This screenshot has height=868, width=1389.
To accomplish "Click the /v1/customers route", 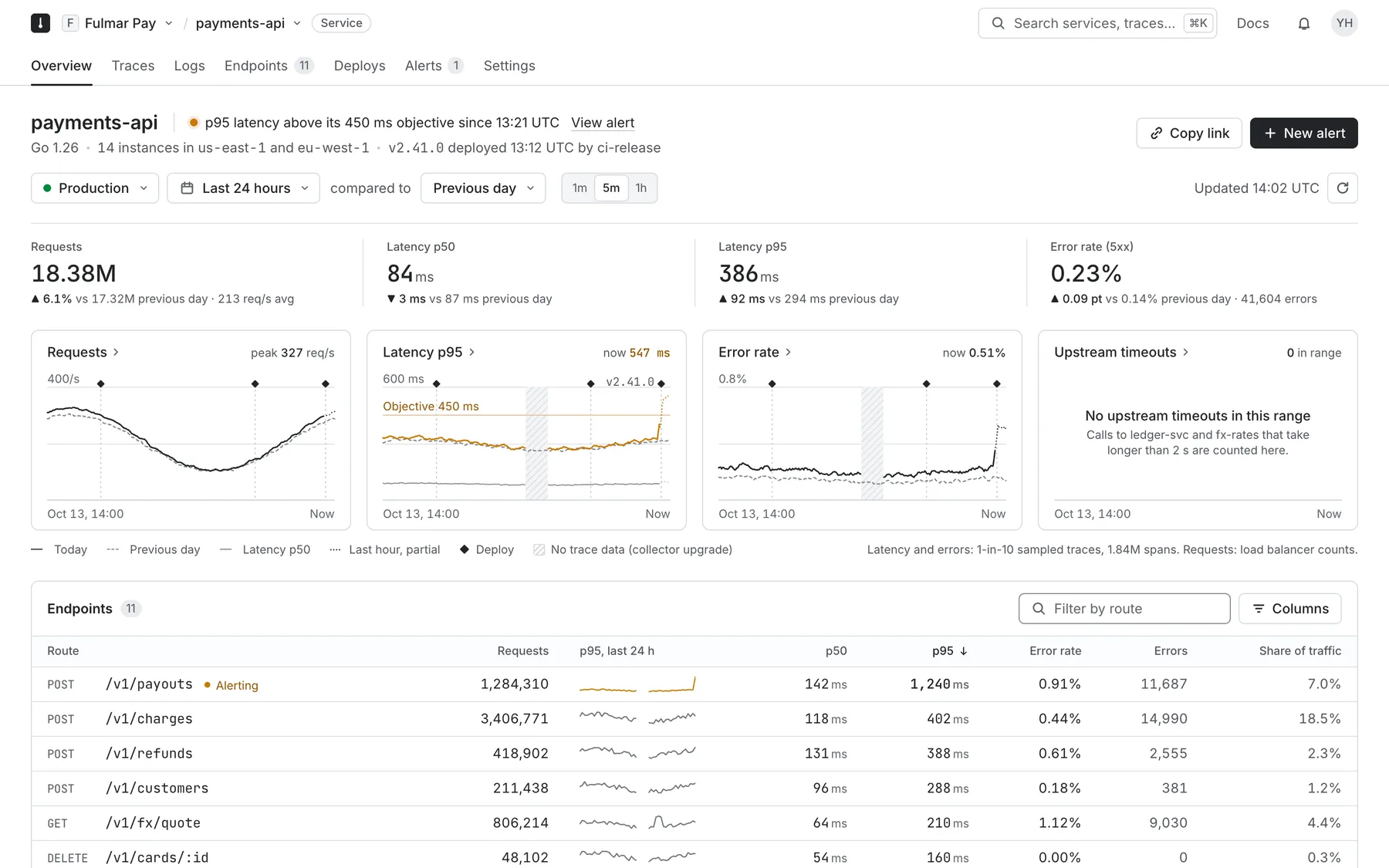I will [x=157, y=789].
